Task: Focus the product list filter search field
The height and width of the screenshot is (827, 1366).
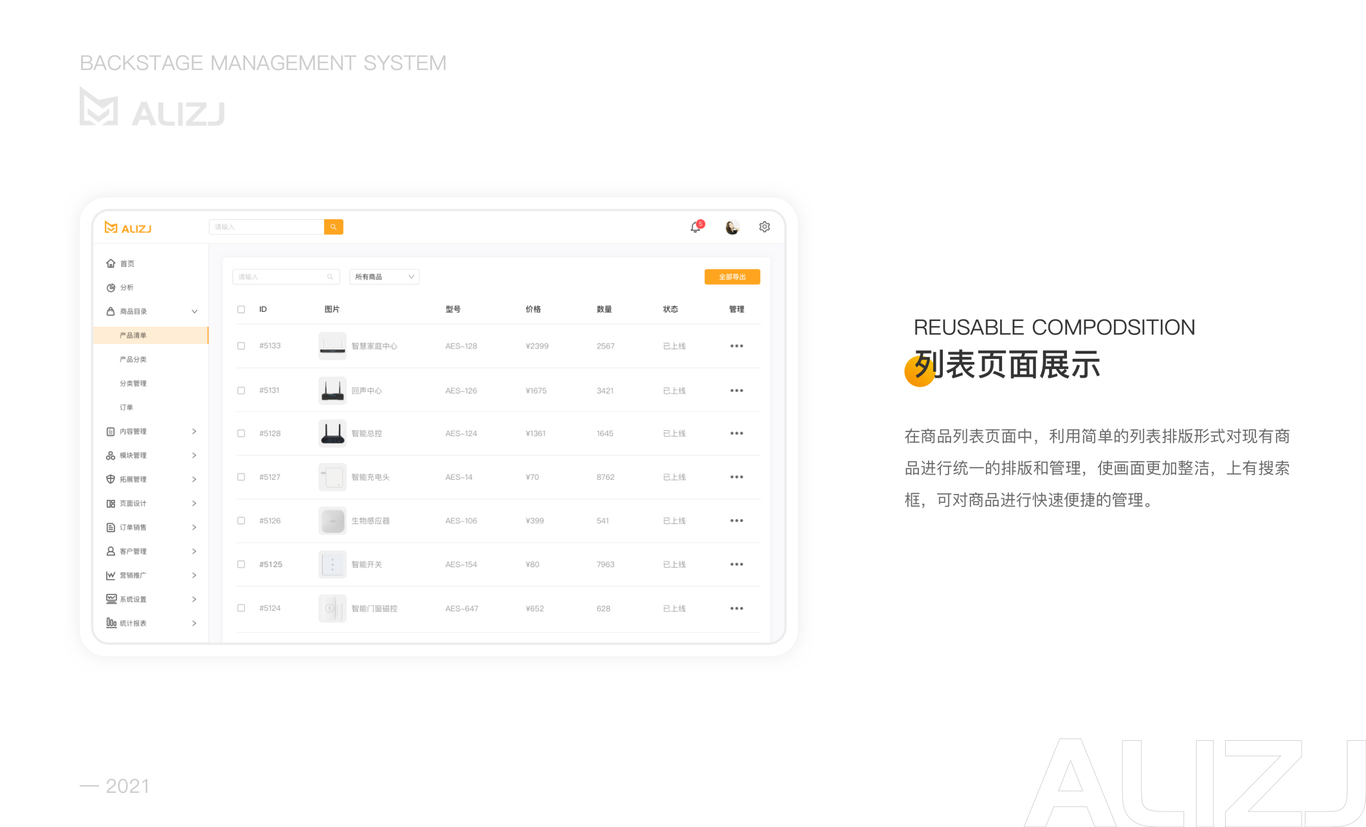Action: 286,277
